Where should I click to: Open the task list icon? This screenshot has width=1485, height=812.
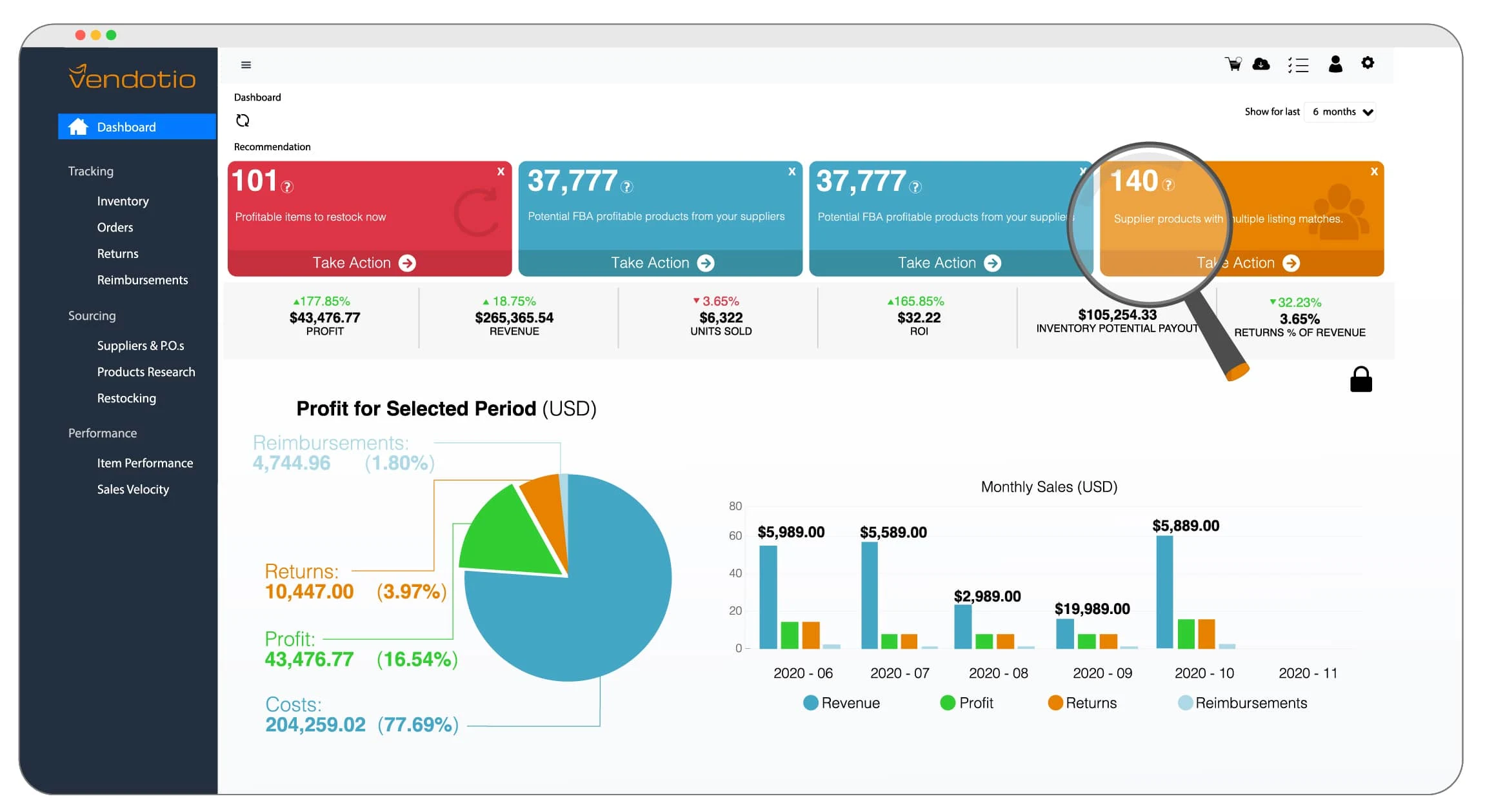point(1298,65)
